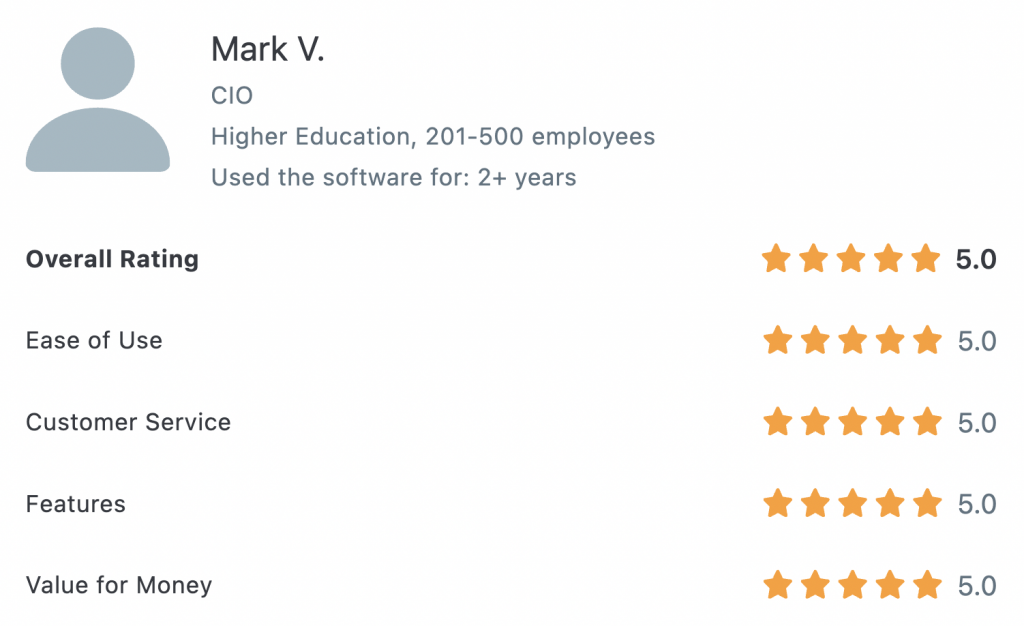Image resolution: width=1024 pixels, height=626 pixels.
Task: Click the third star of Ease of Use
Action: pyautogui.click(x=853, y=340)
